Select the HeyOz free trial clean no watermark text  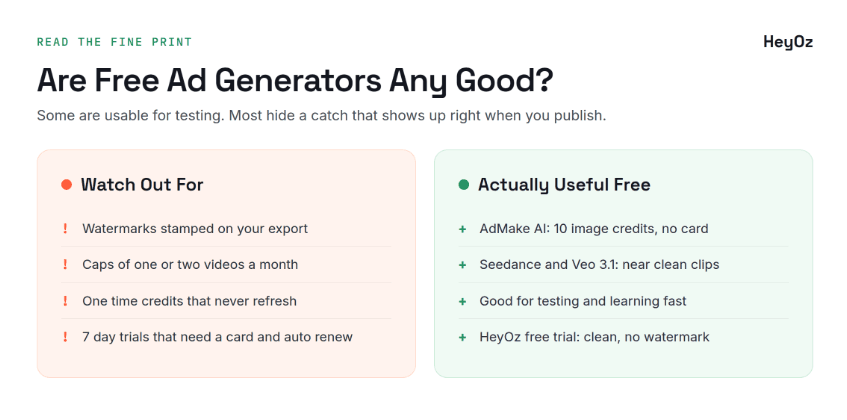point(594,337)
